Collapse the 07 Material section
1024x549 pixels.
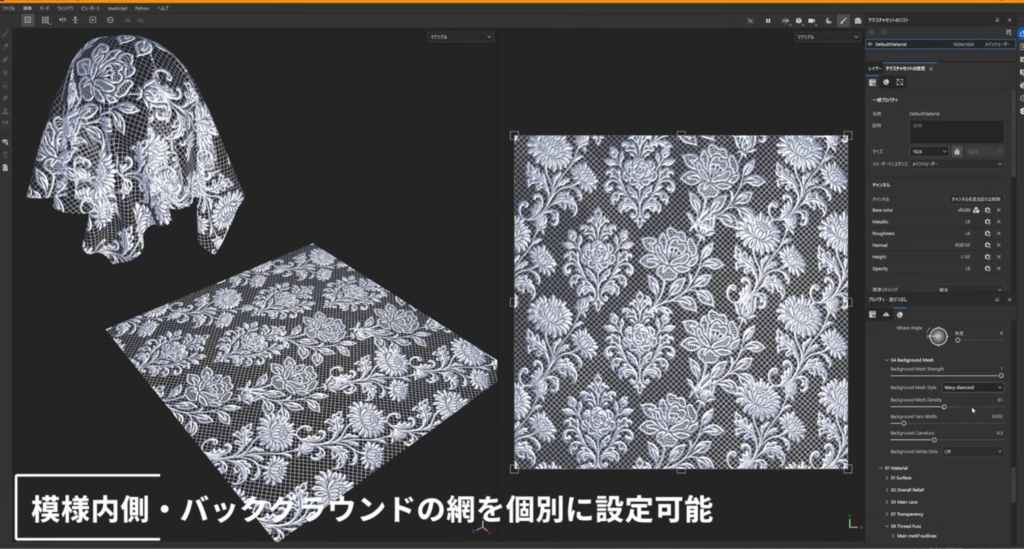click(x=881, y=468)
